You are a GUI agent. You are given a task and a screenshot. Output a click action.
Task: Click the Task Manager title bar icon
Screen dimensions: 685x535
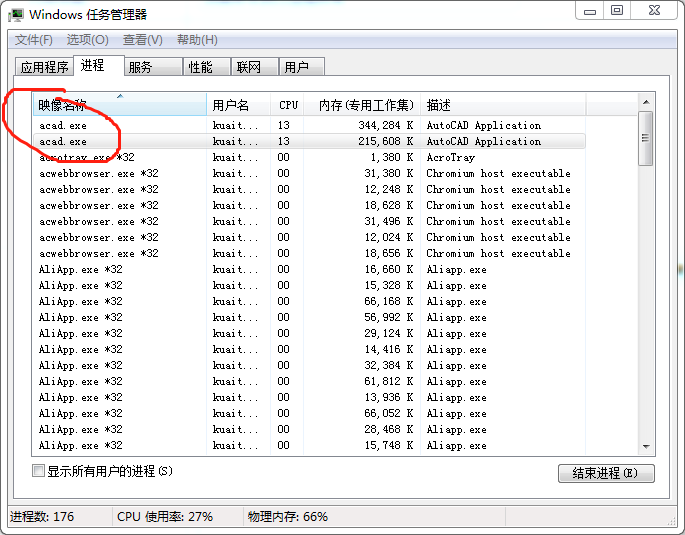[16, 14]
